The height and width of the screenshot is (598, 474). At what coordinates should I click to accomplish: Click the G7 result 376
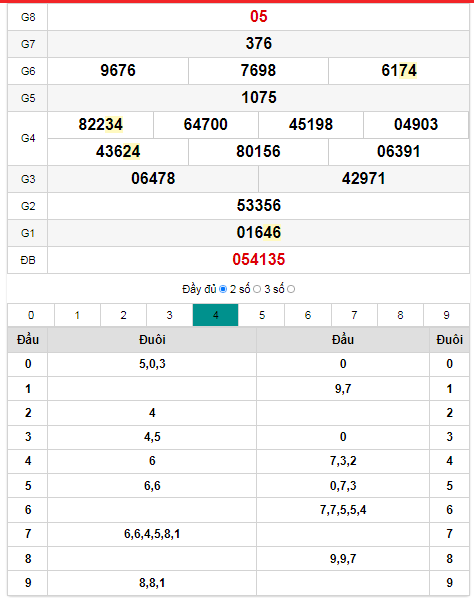[259, 43]
